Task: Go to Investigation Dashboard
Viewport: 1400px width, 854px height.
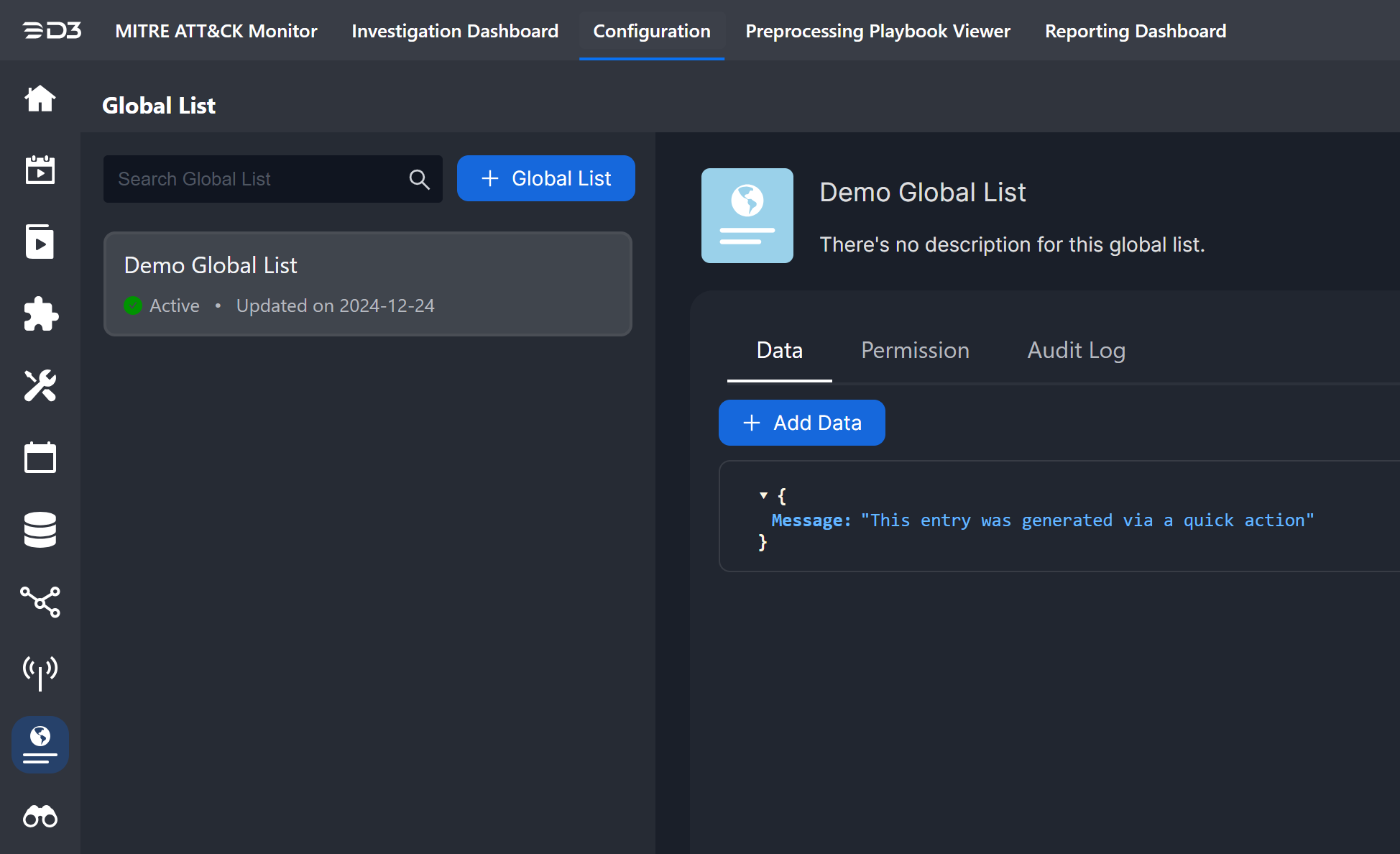Action: 455,31
